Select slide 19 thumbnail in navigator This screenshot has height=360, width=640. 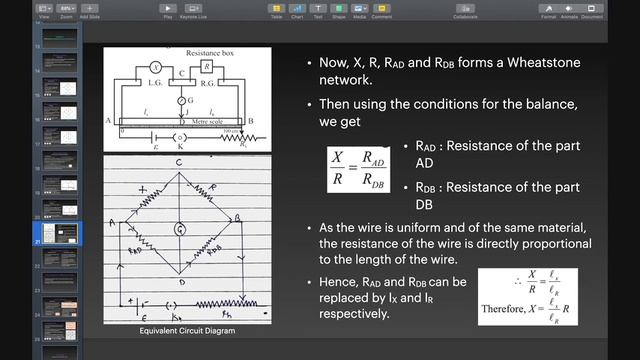tap(60, 185)
